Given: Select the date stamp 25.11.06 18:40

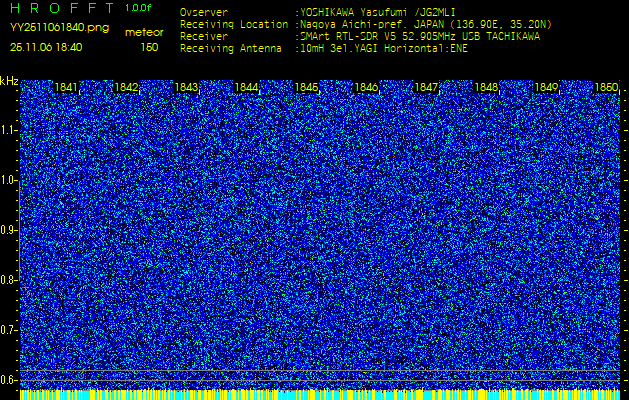Looking at the screenshot, I should [46, 47].
